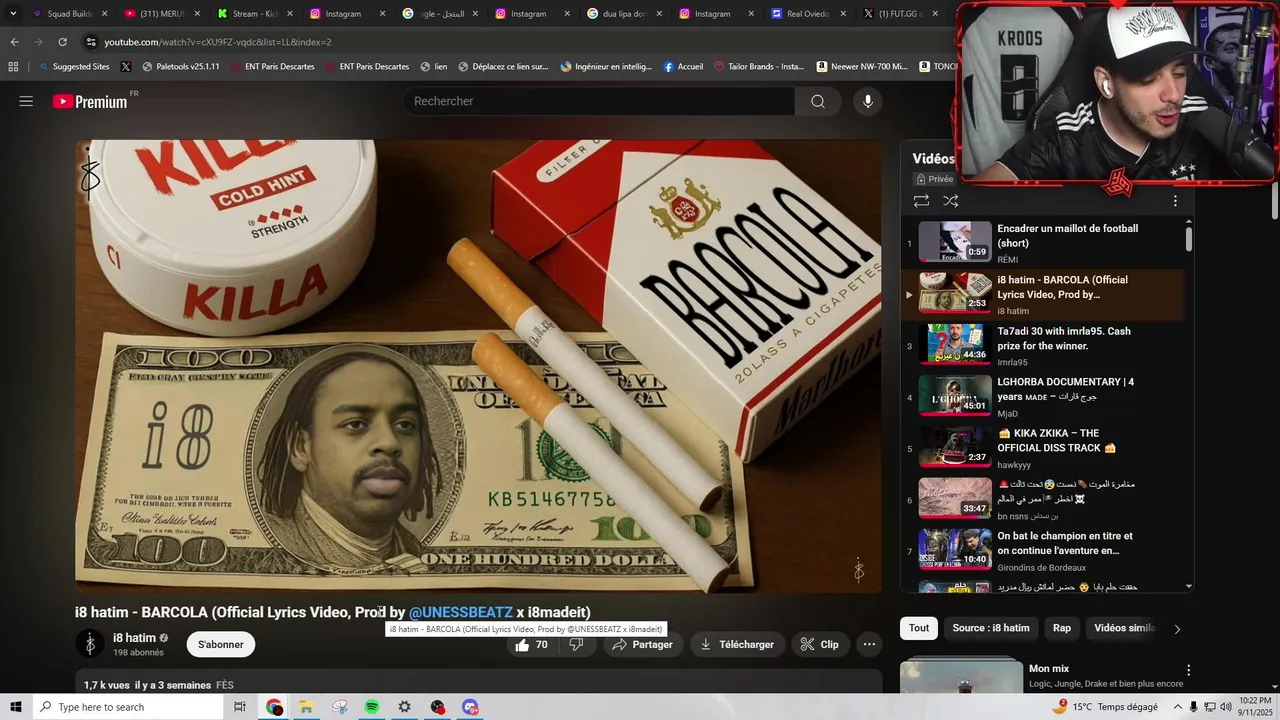Start voice search with microphone icon
1280x720 pixels.
868,101
